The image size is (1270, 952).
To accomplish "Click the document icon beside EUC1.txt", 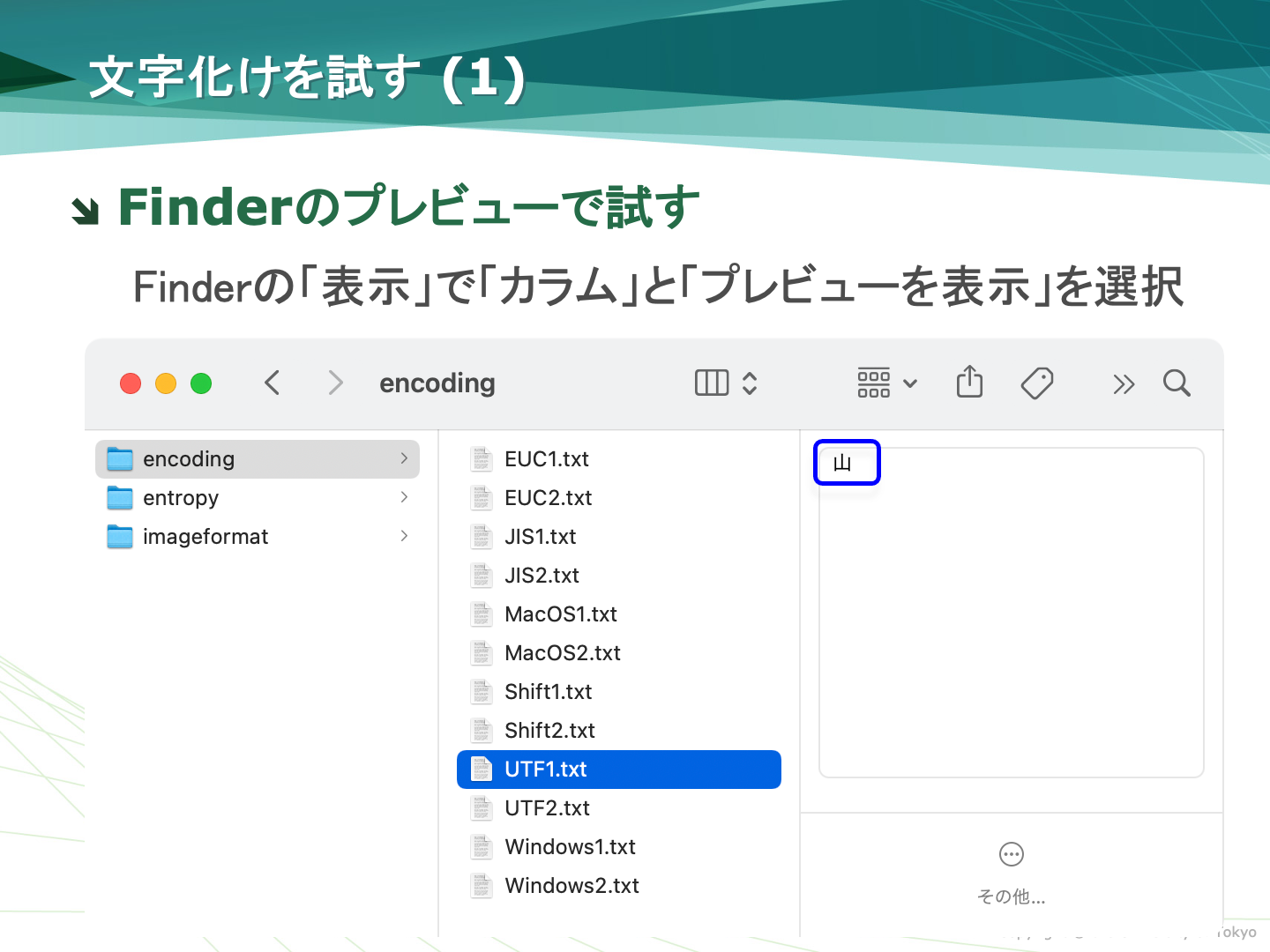I will [x=482, y=459].
